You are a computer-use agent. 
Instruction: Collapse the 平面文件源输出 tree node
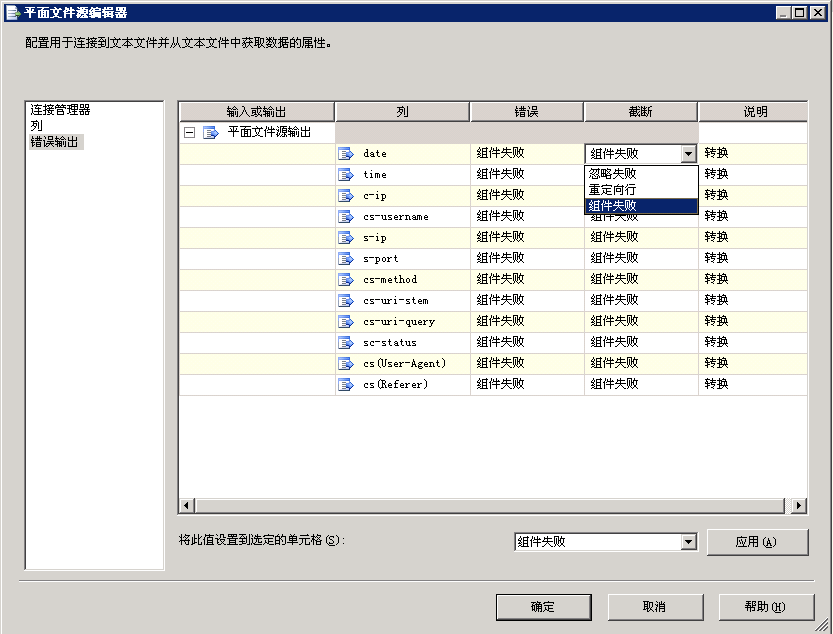click(189, 132)
